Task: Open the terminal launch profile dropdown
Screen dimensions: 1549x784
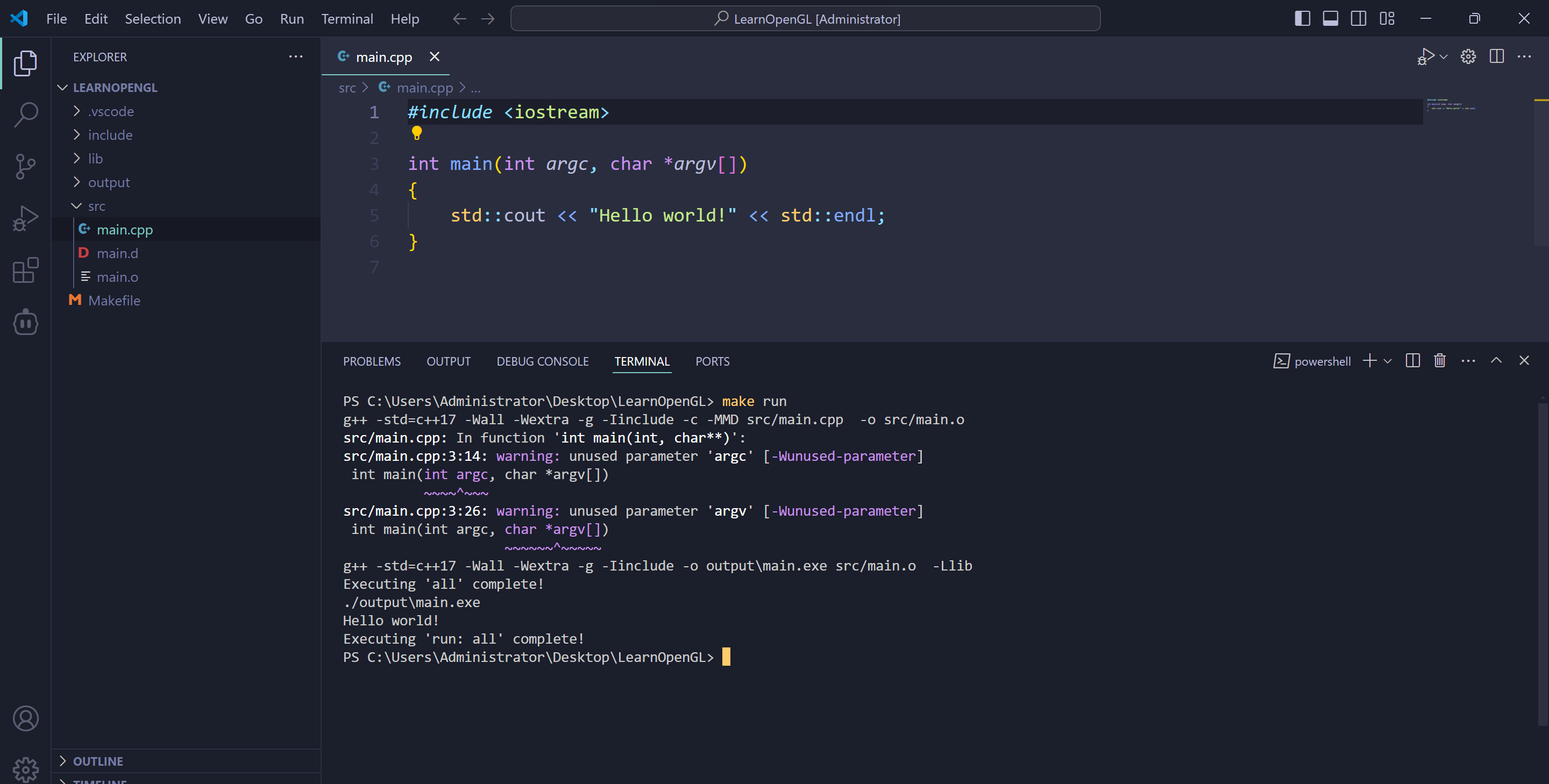Action: click(x=1388, y=360)
